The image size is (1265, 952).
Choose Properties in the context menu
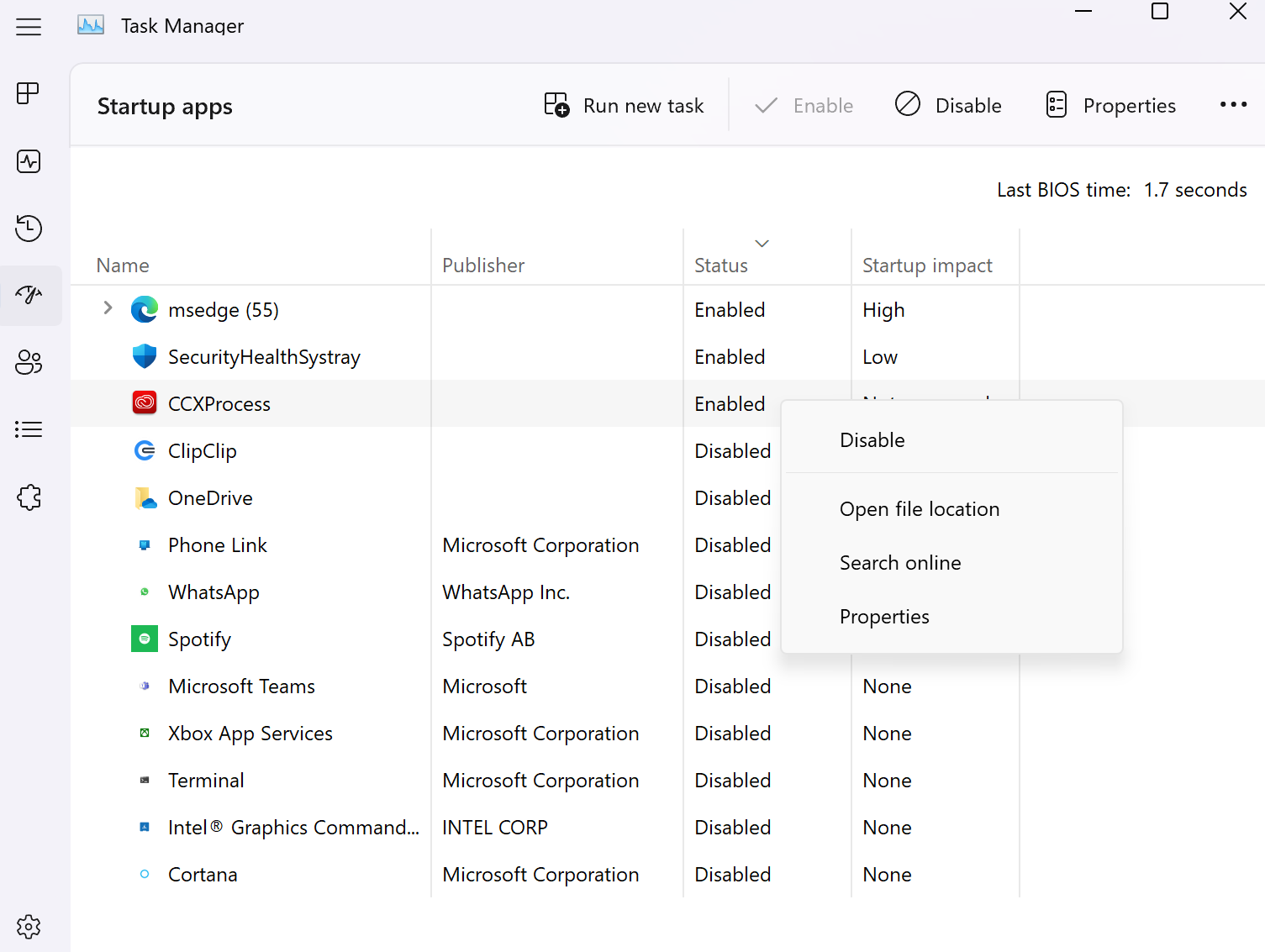[x=884, y=617]
